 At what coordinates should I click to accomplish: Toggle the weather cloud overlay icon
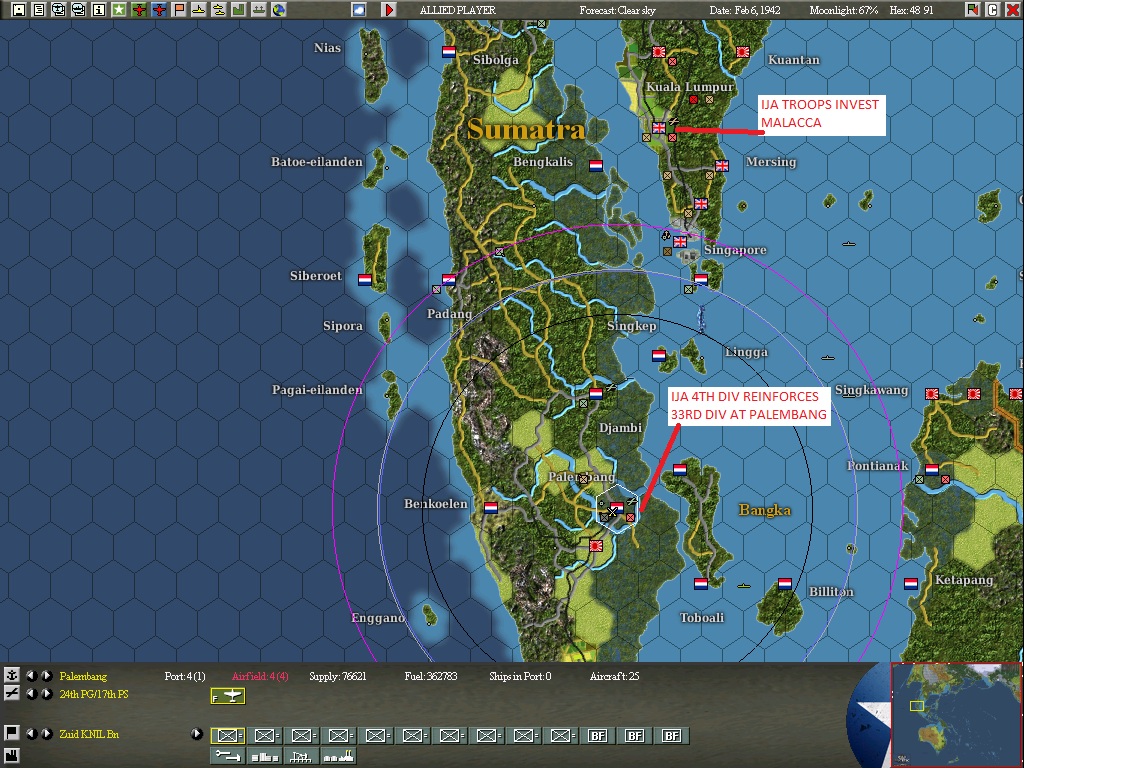359,9
